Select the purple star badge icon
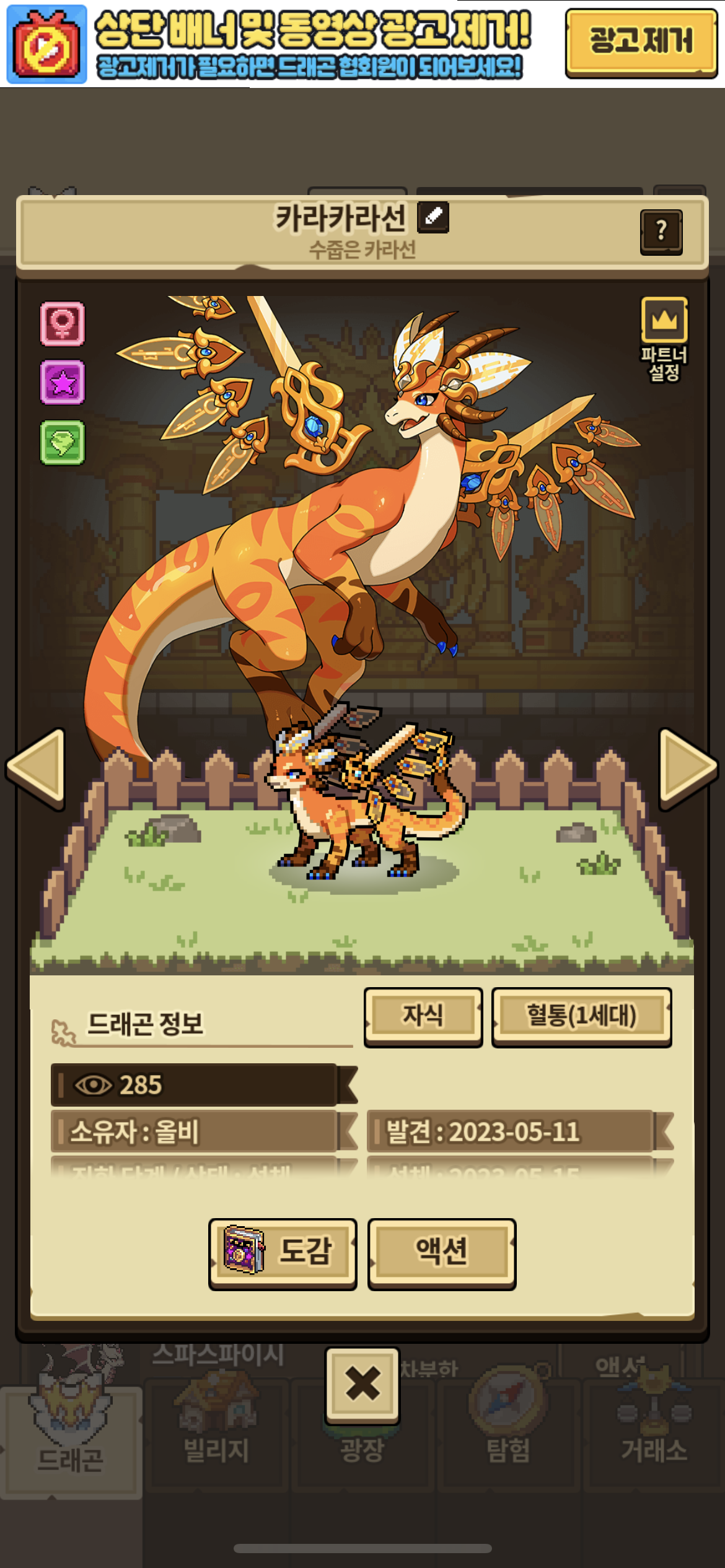 point(63,383)
